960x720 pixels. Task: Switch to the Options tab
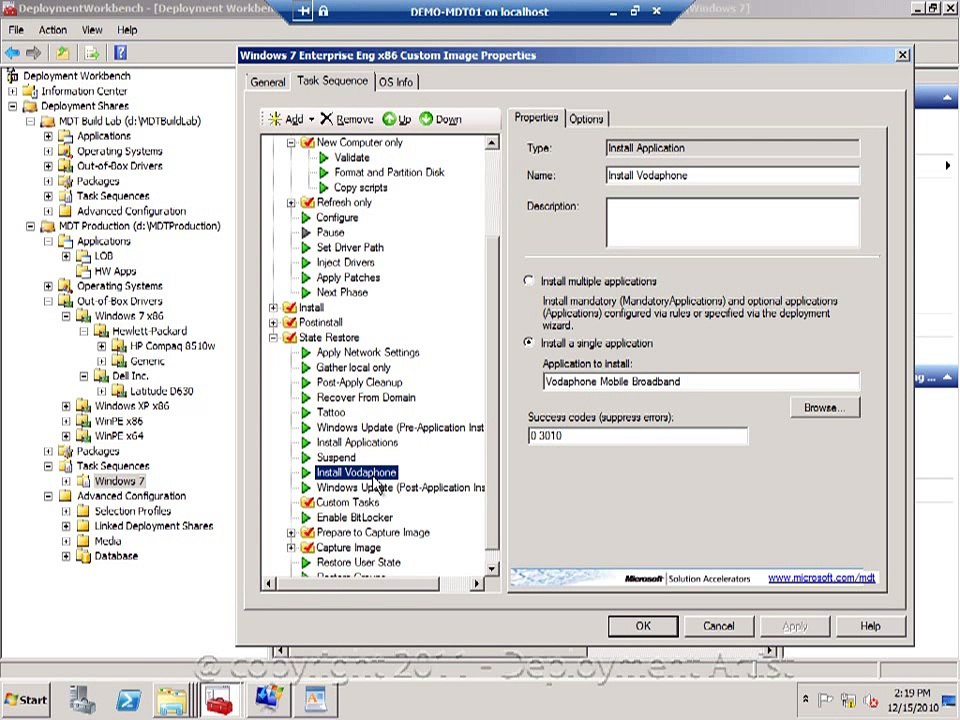pos(586,119)
